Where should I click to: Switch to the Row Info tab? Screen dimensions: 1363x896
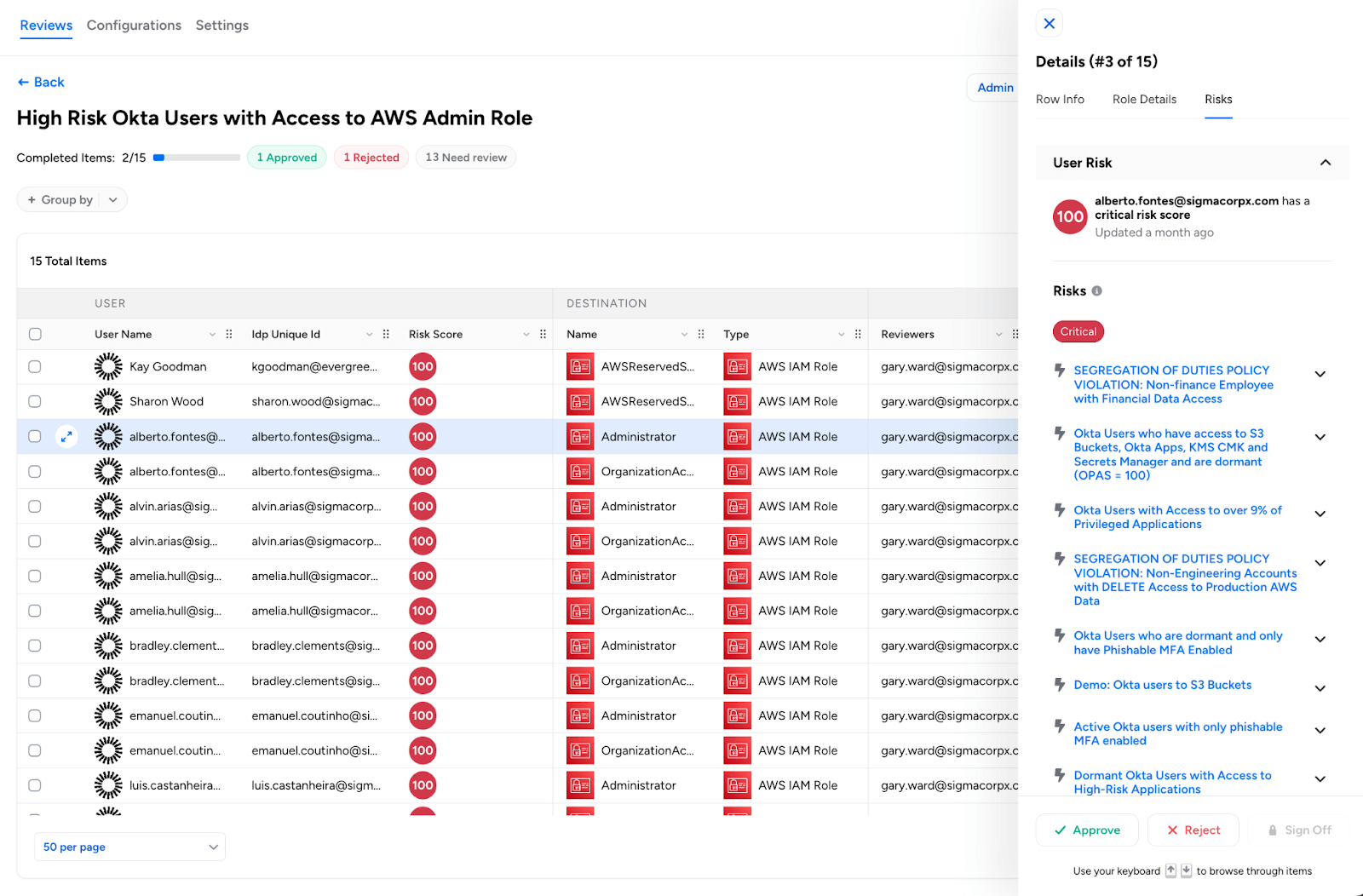point(1060,100)
